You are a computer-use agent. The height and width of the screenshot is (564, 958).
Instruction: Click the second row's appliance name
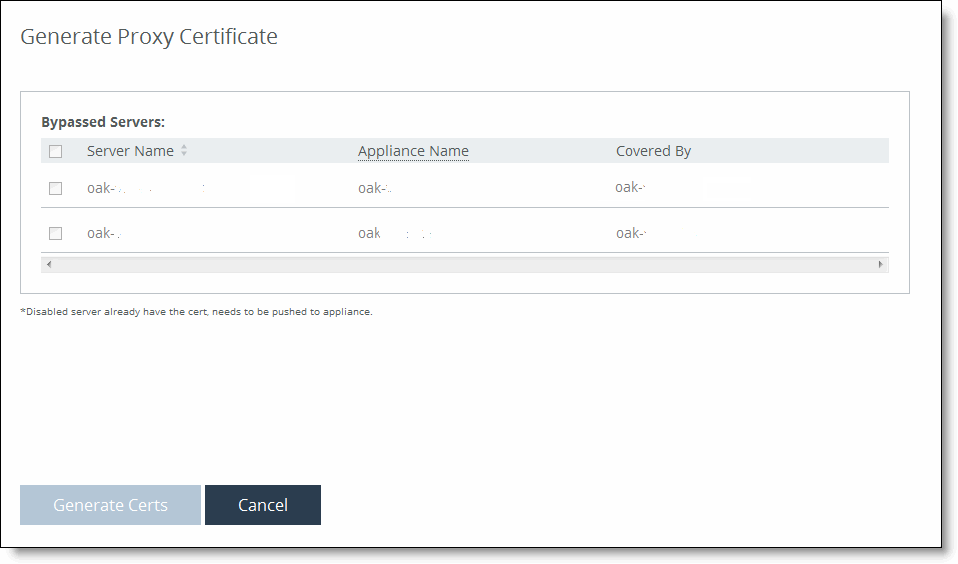372,233
